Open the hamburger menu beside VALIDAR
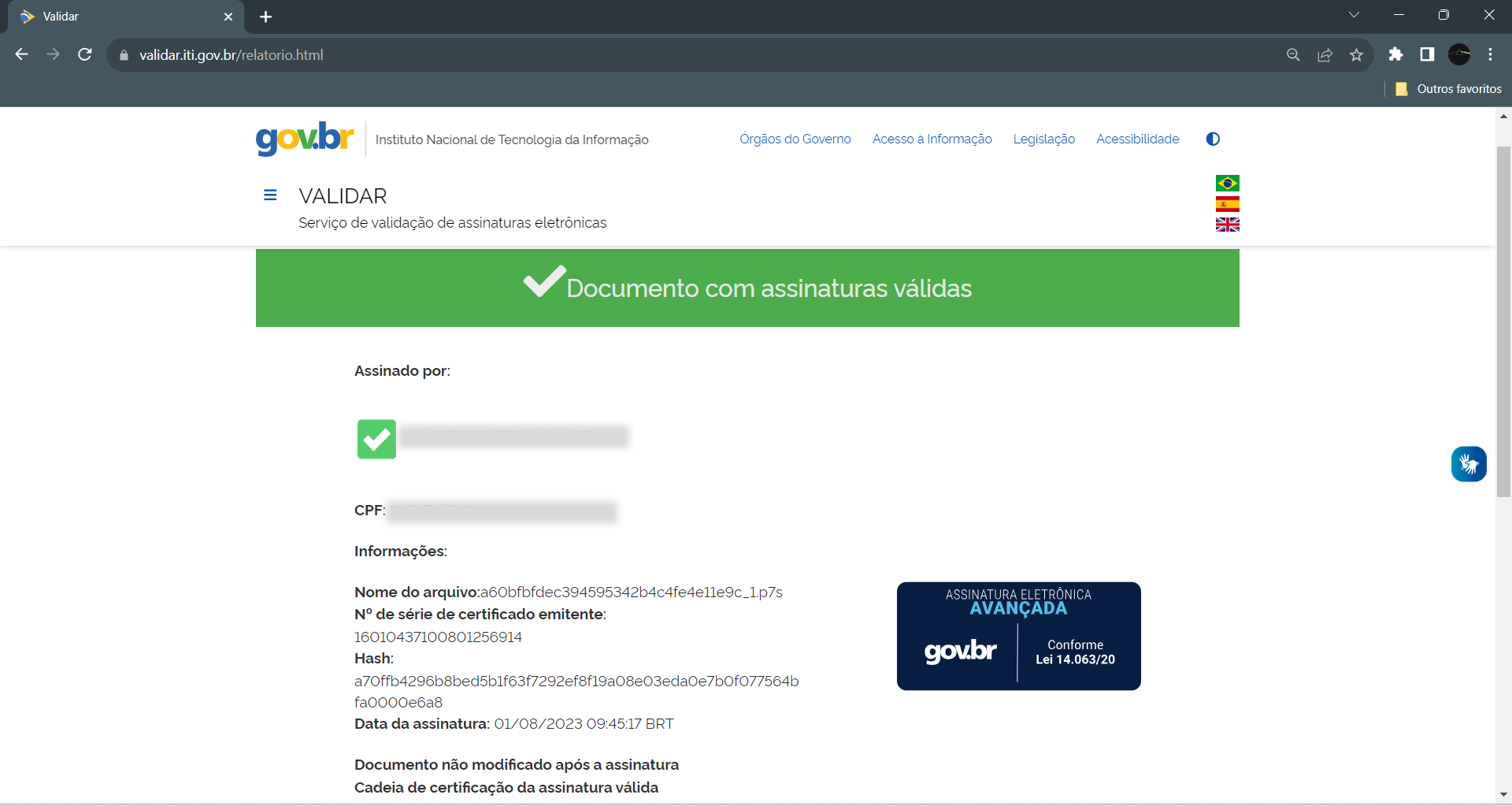 point(270,195)
